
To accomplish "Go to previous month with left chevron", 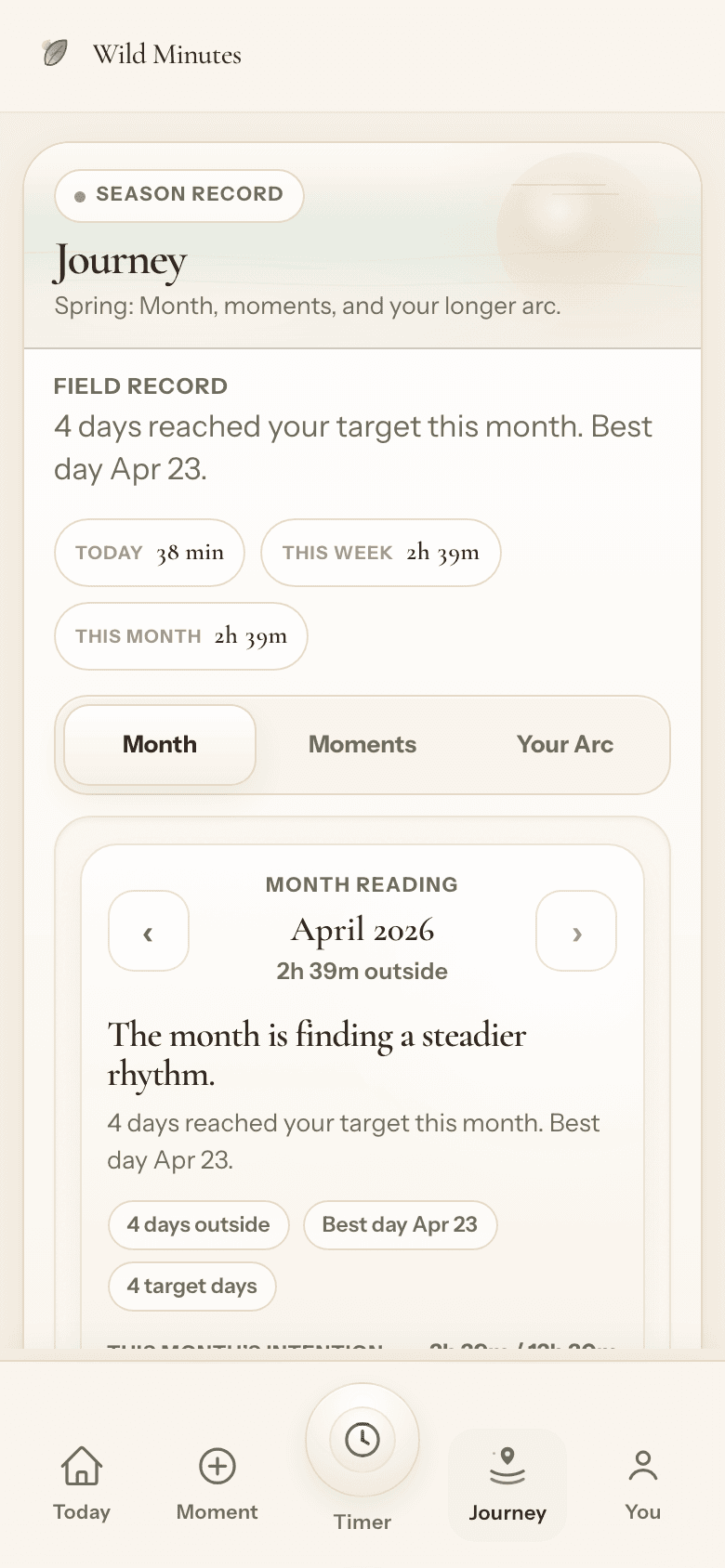I will (x=149, y=932).
